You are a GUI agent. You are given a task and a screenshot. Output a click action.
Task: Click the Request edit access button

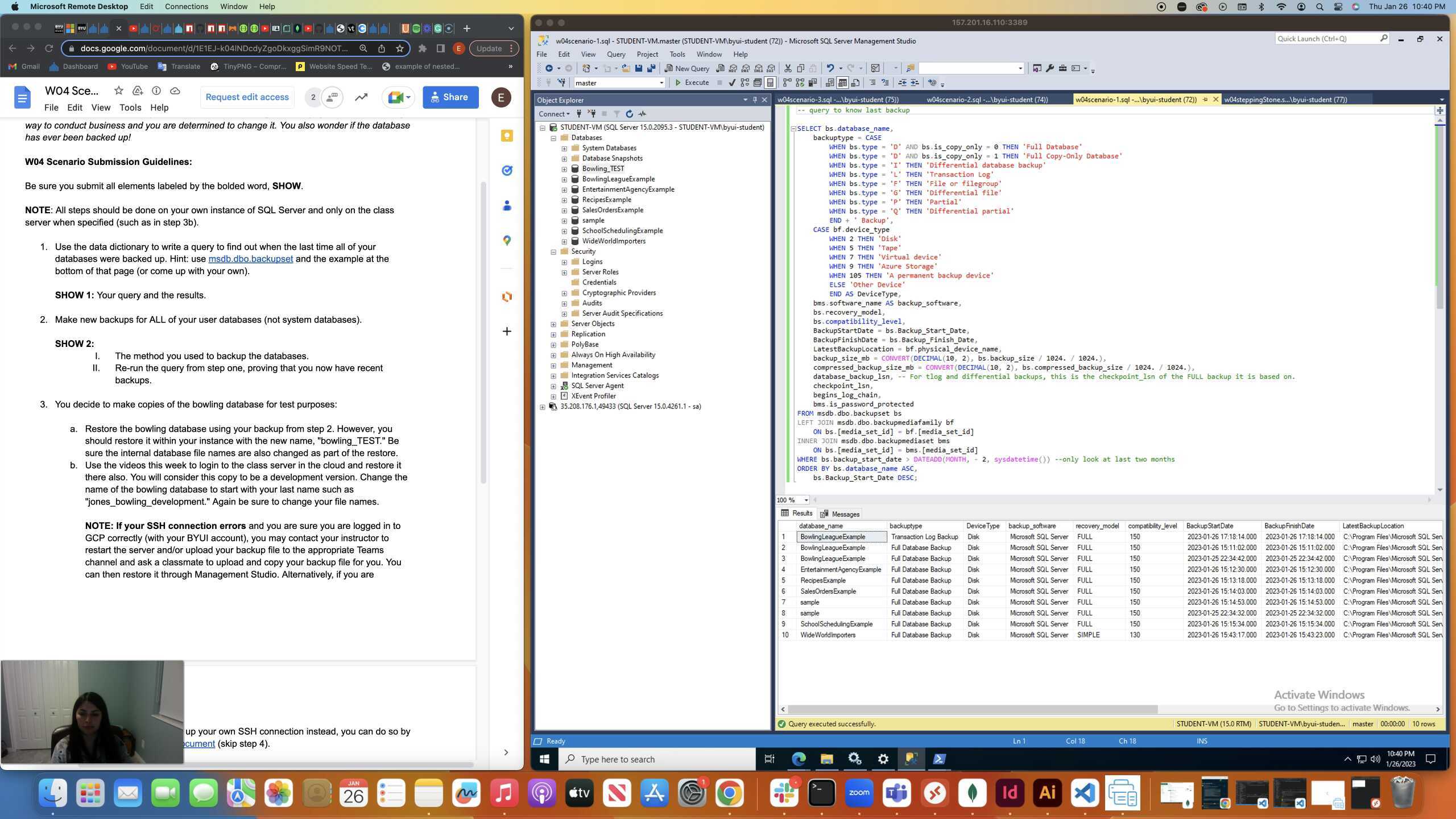[247, 97]
